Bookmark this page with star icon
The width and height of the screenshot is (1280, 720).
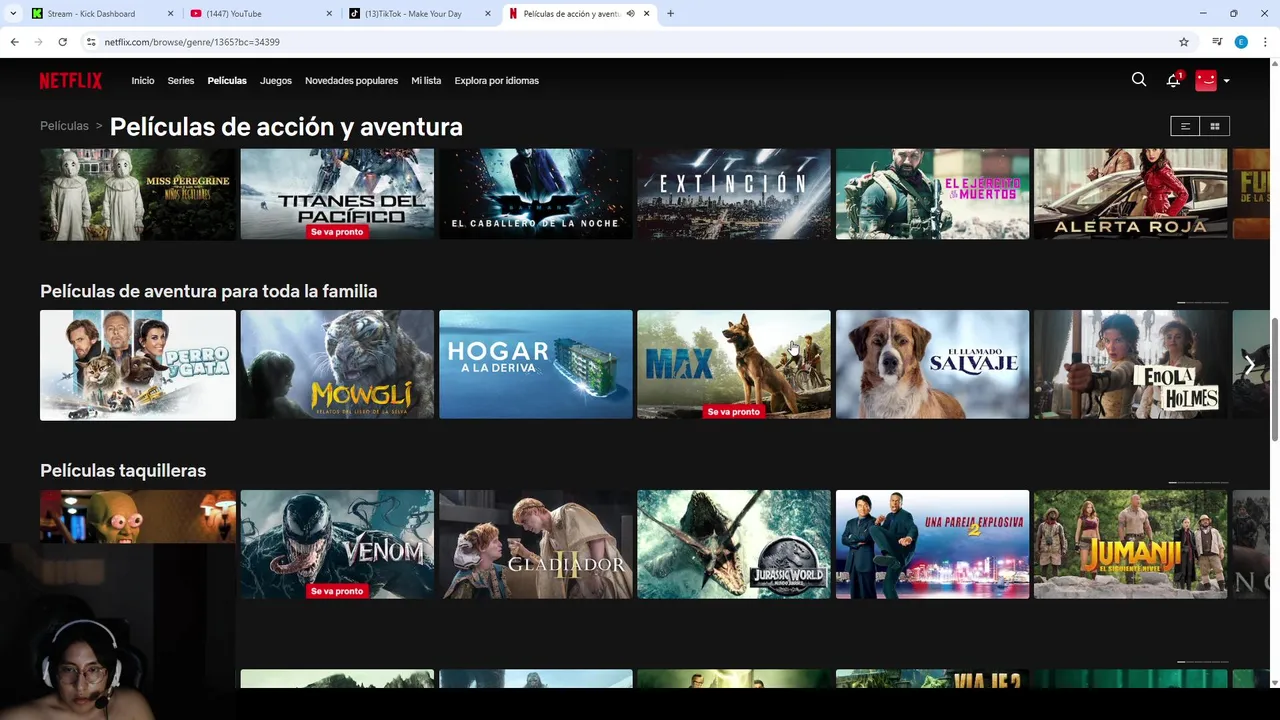[x=1184, y=42]
